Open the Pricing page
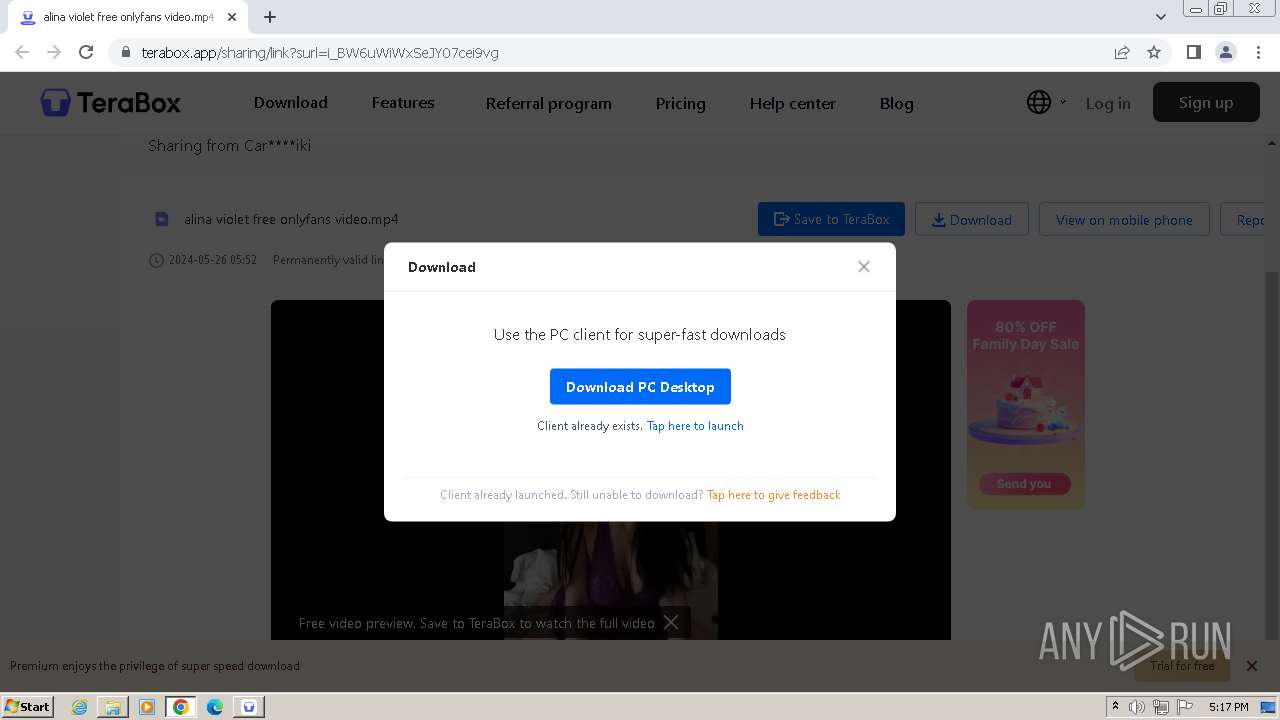Viewport: 1280px width, 720px height. [x=680, y=103]
